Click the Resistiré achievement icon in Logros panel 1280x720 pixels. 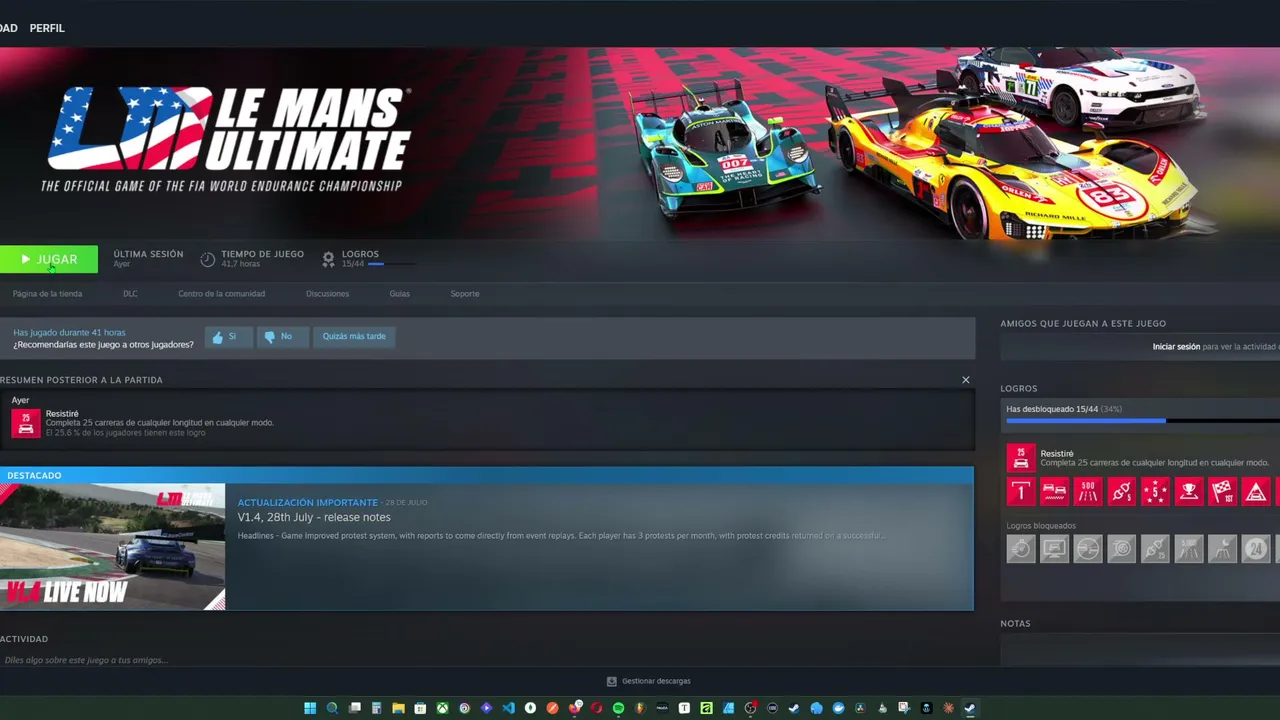pyautogui.click(x=1021, y=458)
